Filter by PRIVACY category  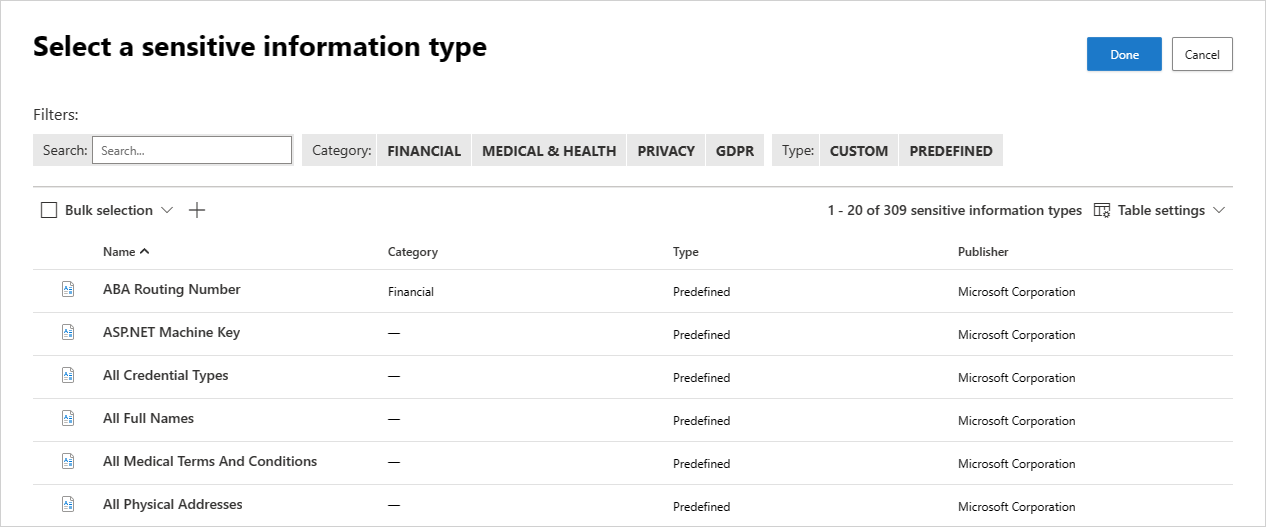tap(666, 151)
